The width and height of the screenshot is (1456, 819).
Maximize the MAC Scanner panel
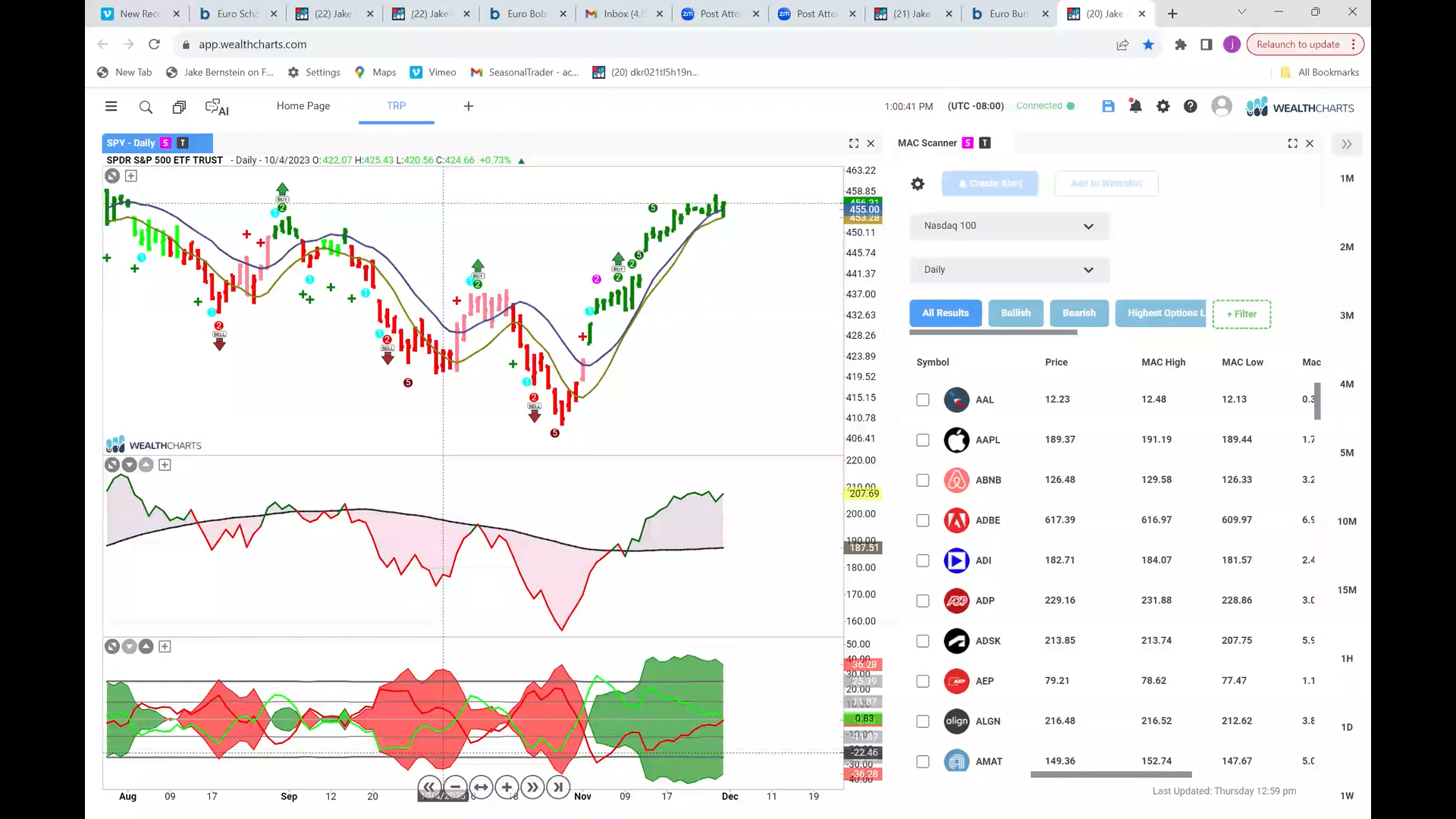(1293, 143)
